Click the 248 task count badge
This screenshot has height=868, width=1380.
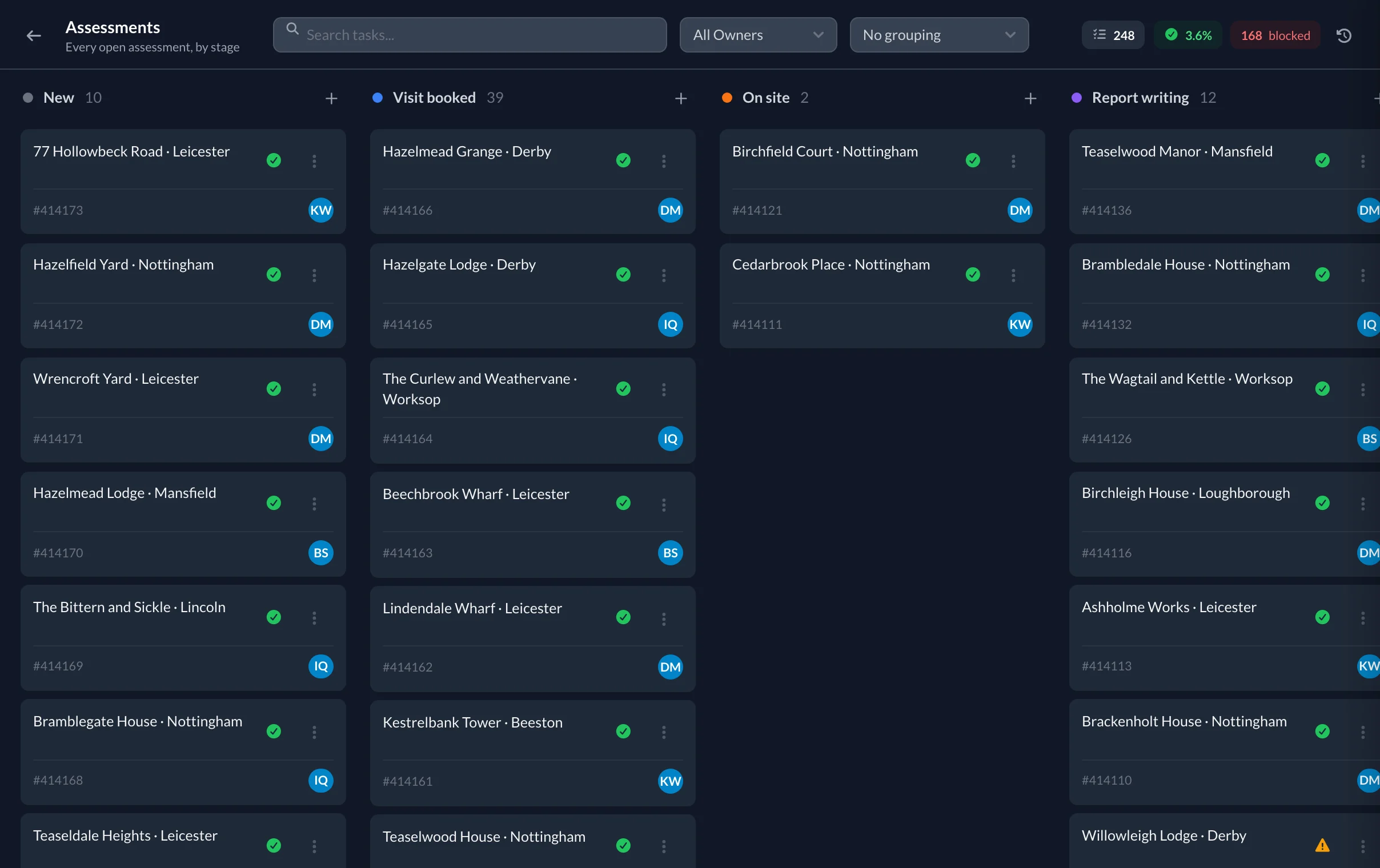pyautogui.click(x=1113, y=35)
